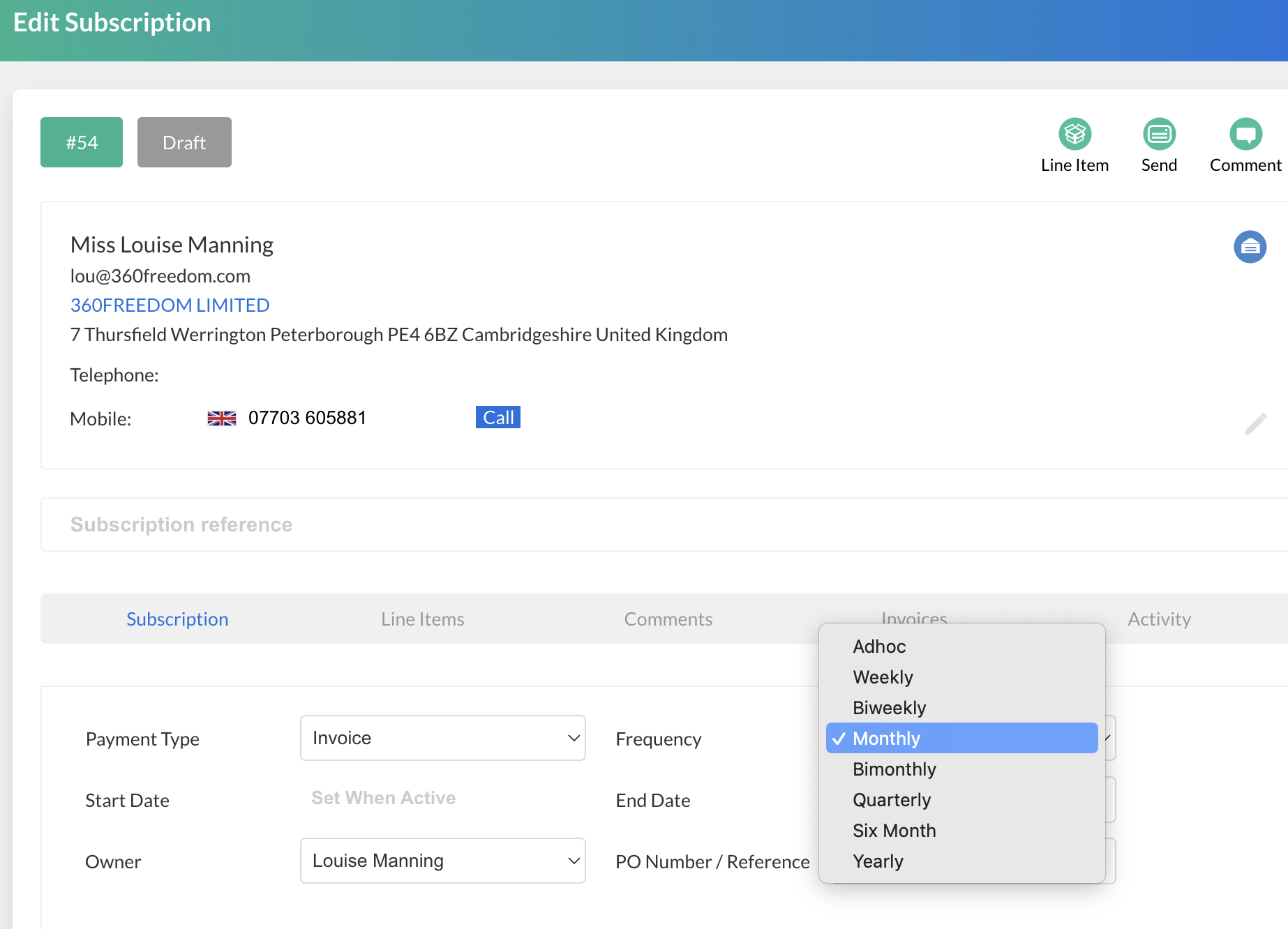Switch to the Line Items tab
Image resolution: width=1288 pixels, height=929 pixels.
point(422,619)
